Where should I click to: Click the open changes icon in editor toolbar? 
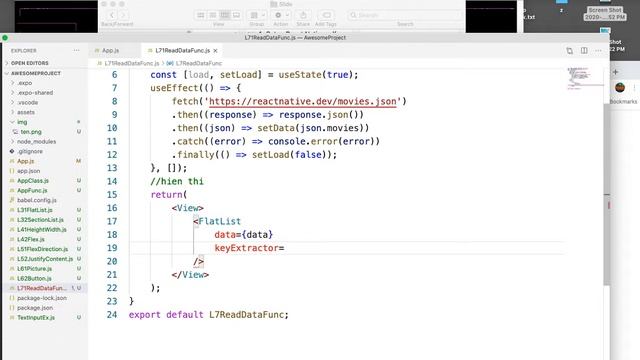pos(569,50)
